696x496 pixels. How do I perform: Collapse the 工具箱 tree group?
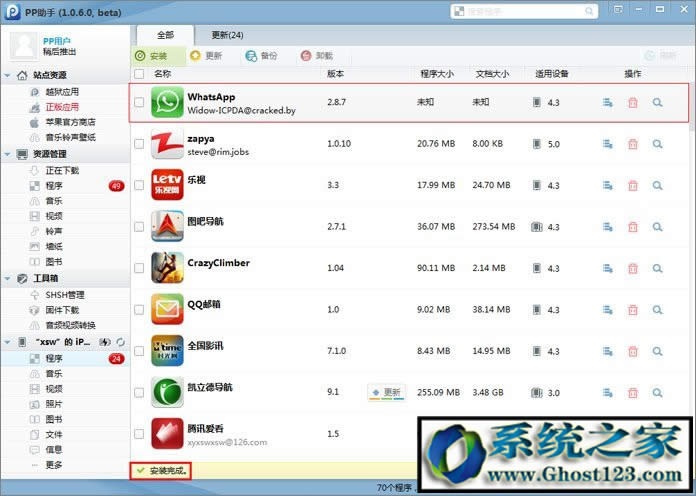pos(9,279)
